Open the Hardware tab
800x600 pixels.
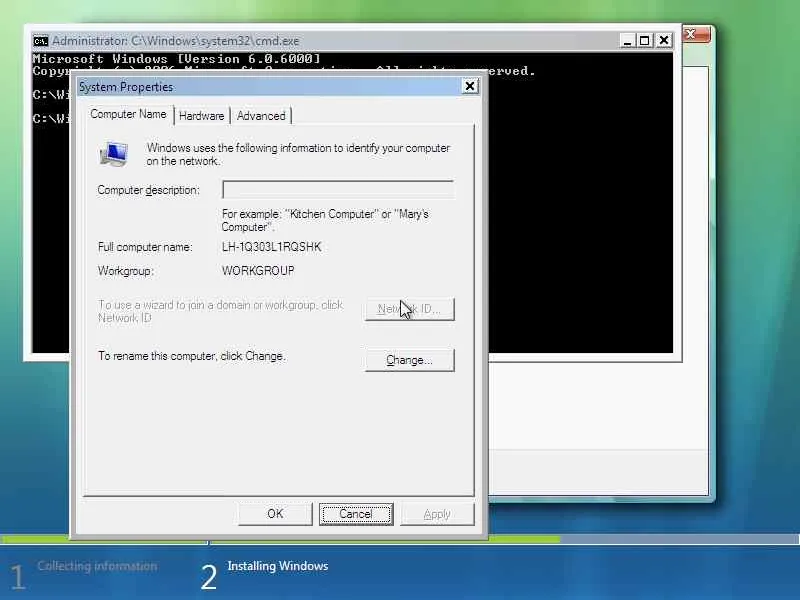click(x=202, y=116)
